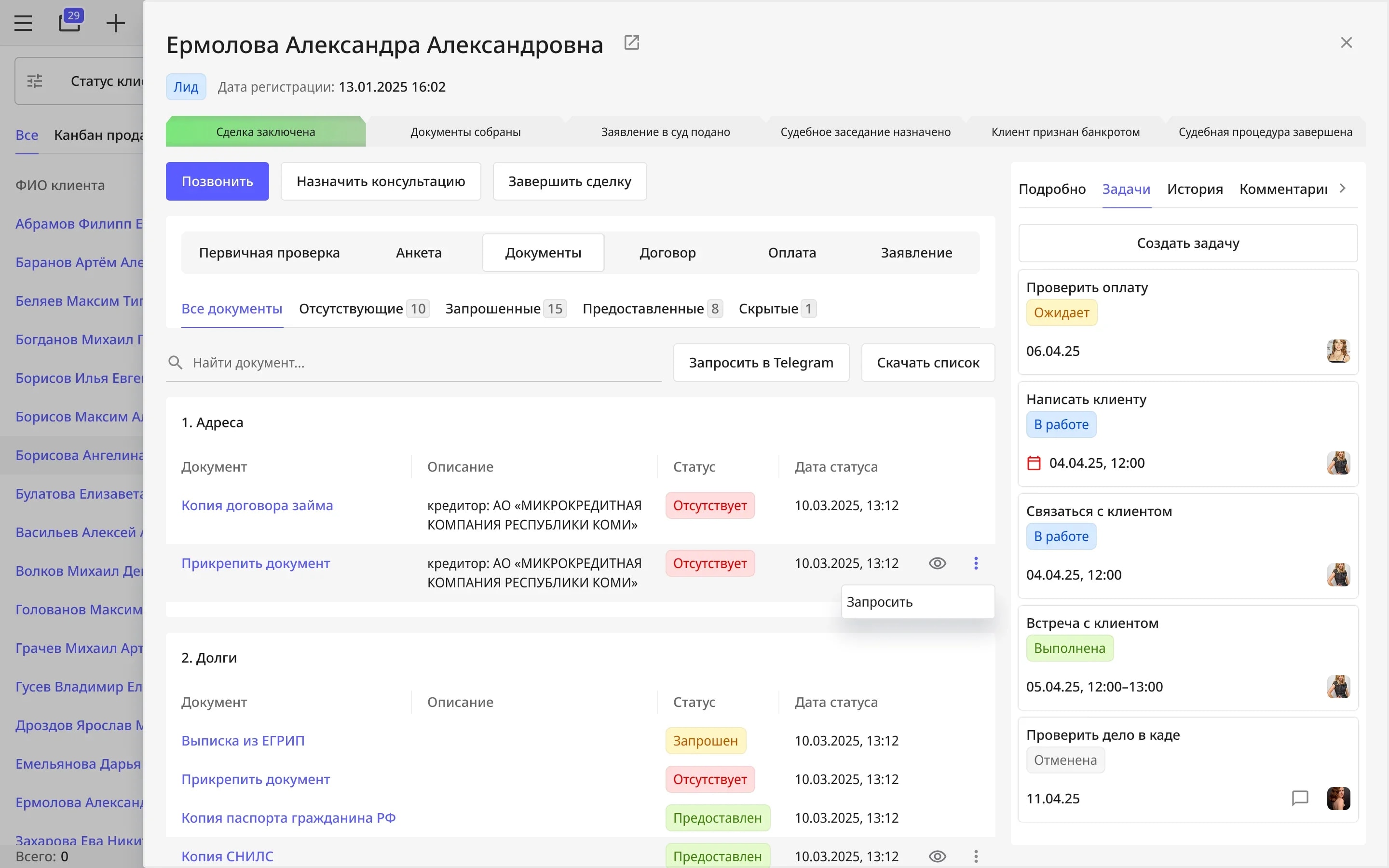
Task: Select stage Документы собраны
Action: tap(465, 132)
